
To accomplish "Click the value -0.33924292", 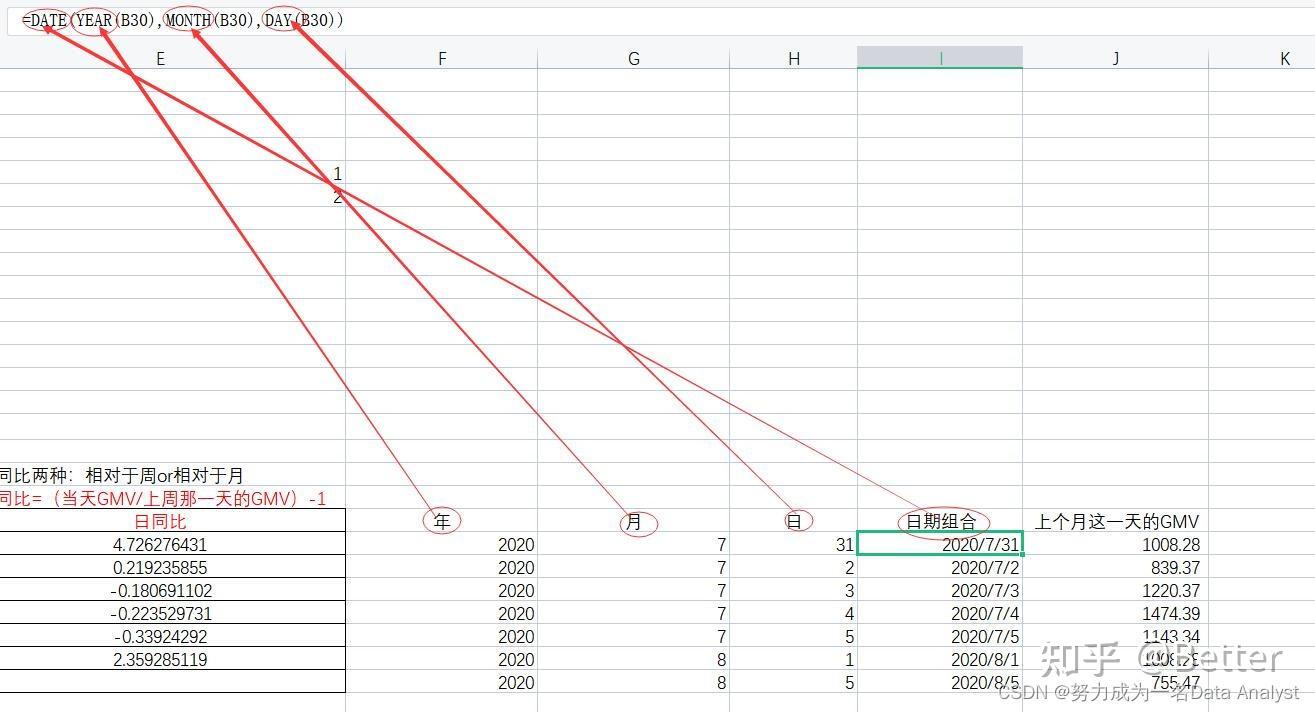I will coord(160,636).
